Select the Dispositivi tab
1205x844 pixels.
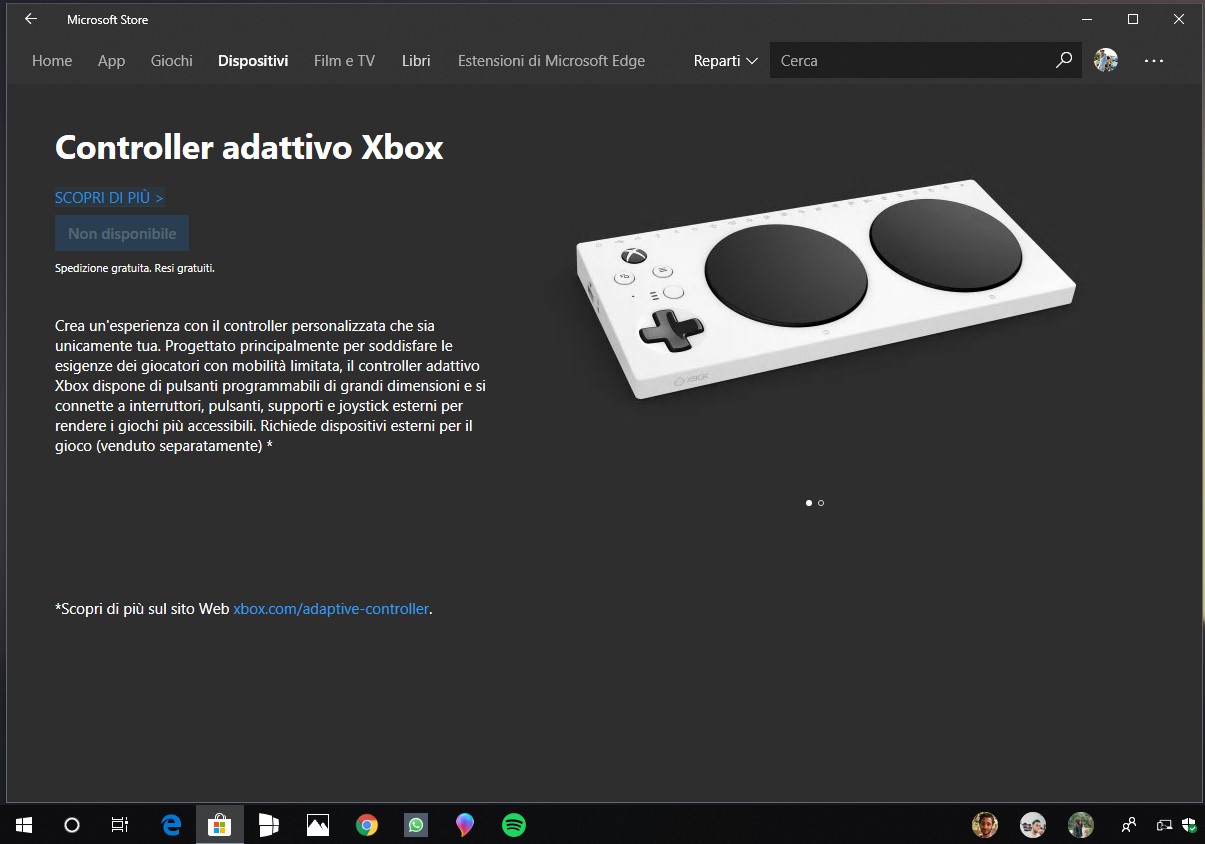tap(253, 61)
